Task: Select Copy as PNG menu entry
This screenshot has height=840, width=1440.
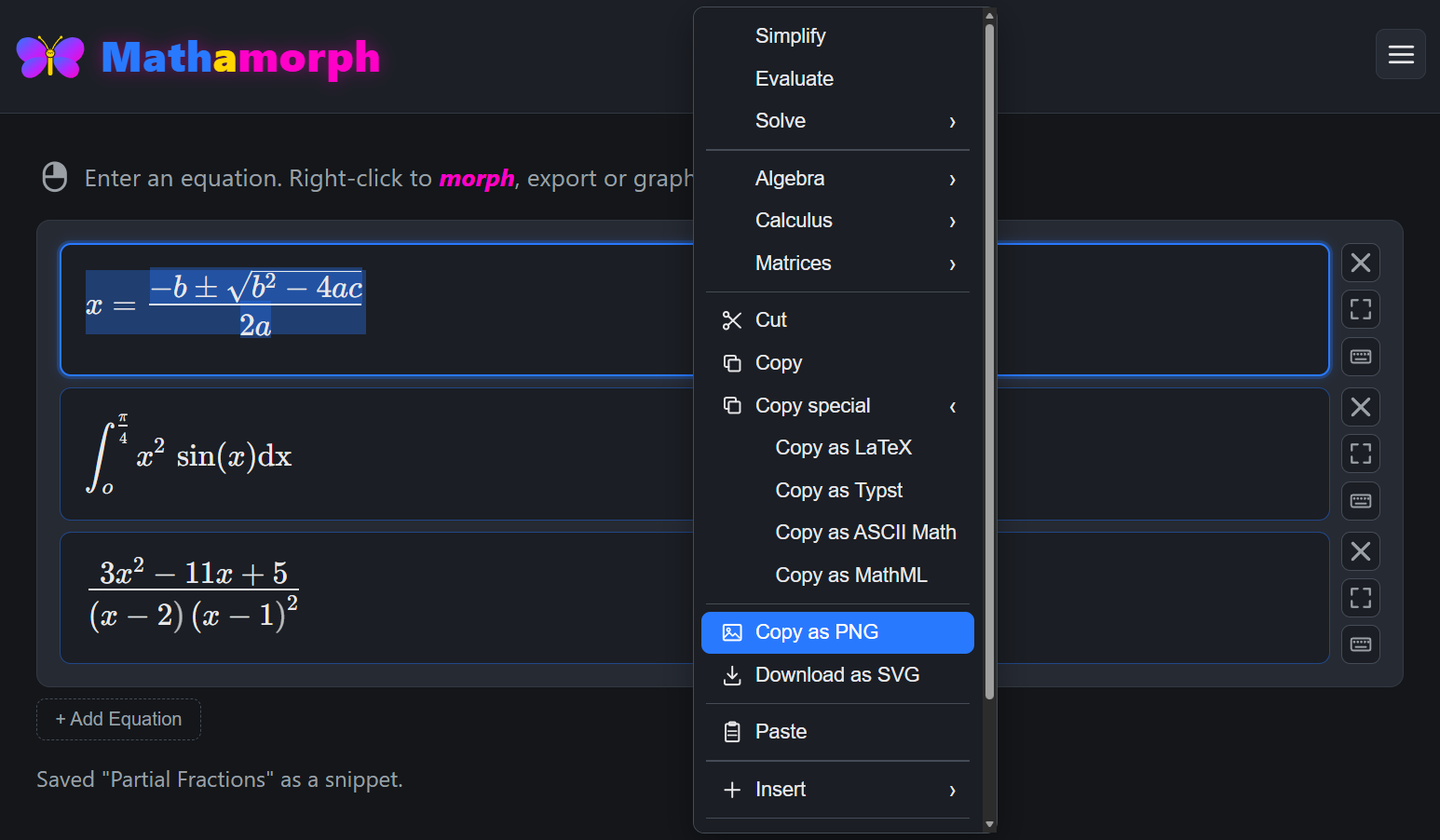Action: [837, 632]
